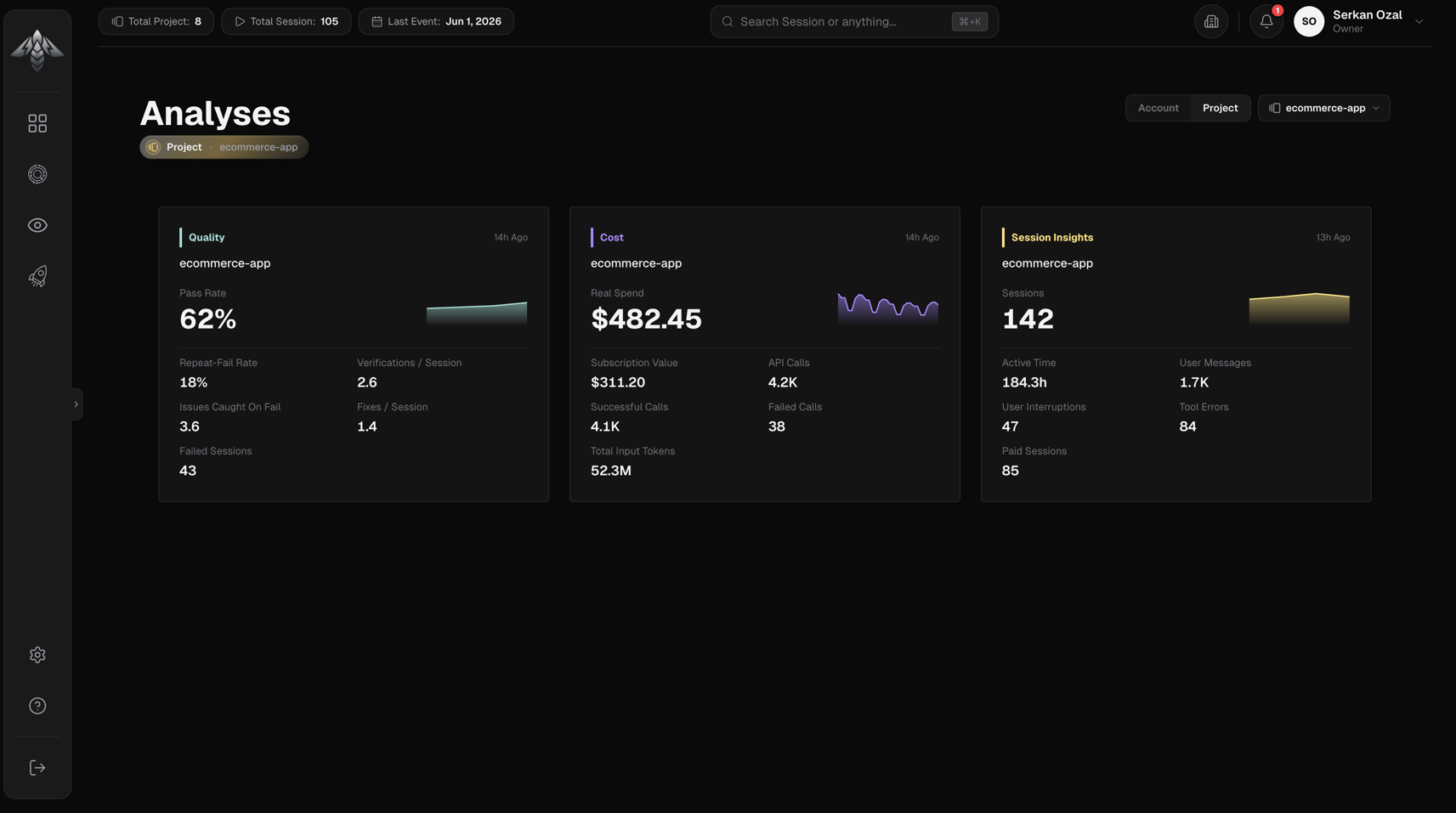Click the 13h Ago timestamp on Session Insights
Viewport: 1456px width, 813px height.
(1333, 238)
